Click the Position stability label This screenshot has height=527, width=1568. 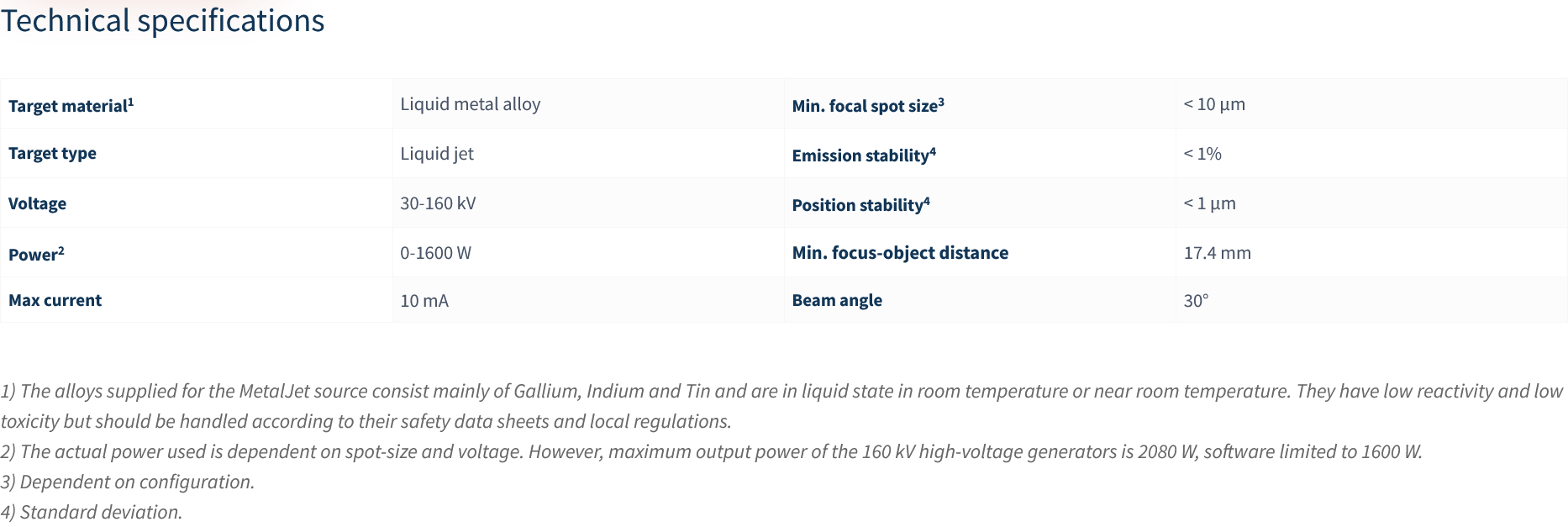click(x=860, y=204)
